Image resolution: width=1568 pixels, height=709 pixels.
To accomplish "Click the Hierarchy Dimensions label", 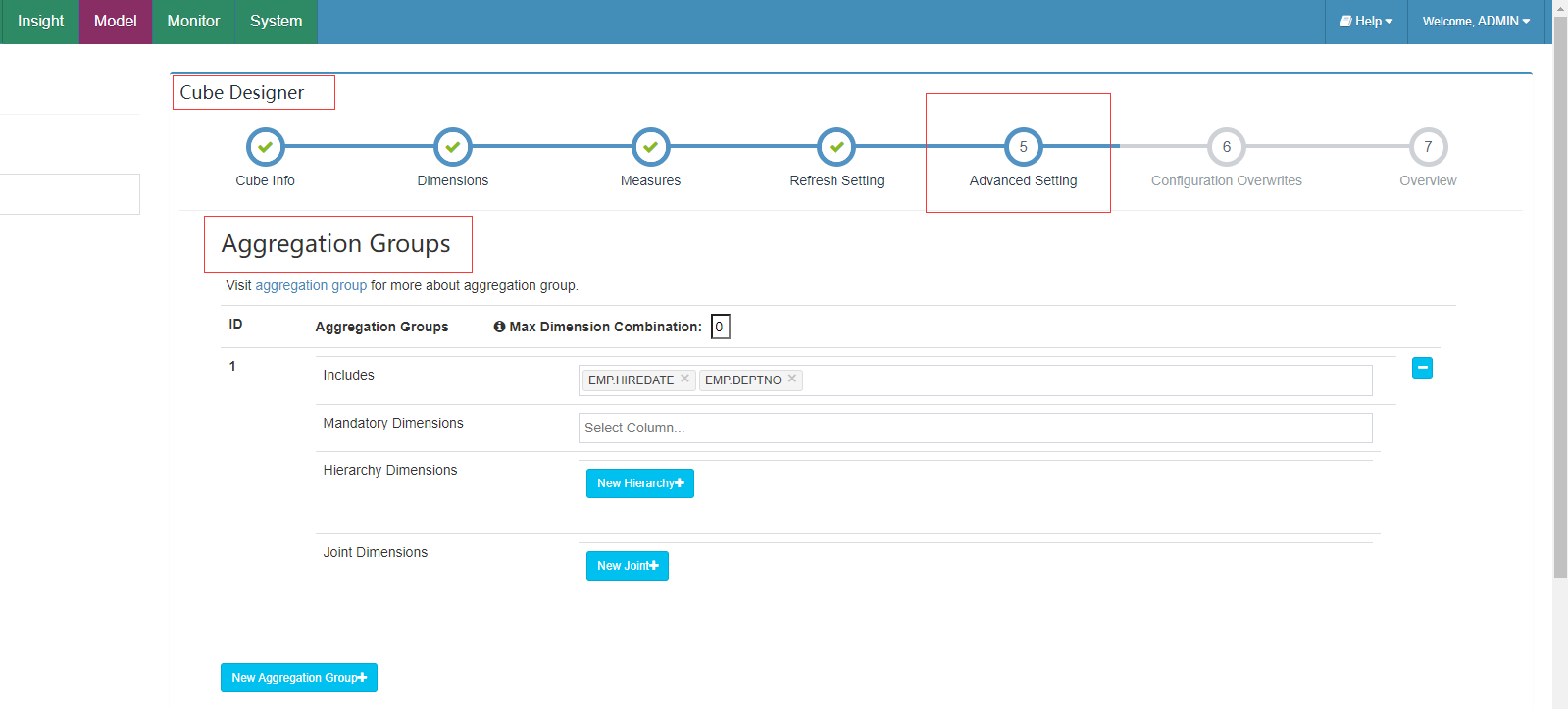I will [390, 470].
